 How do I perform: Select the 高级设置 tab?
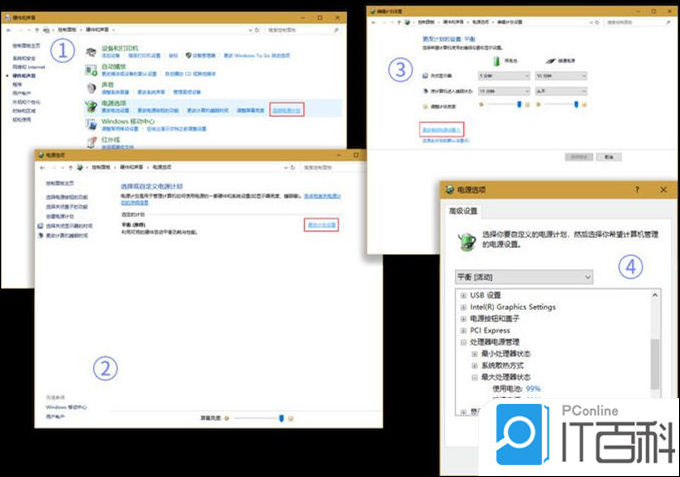(x=463, y=211)
